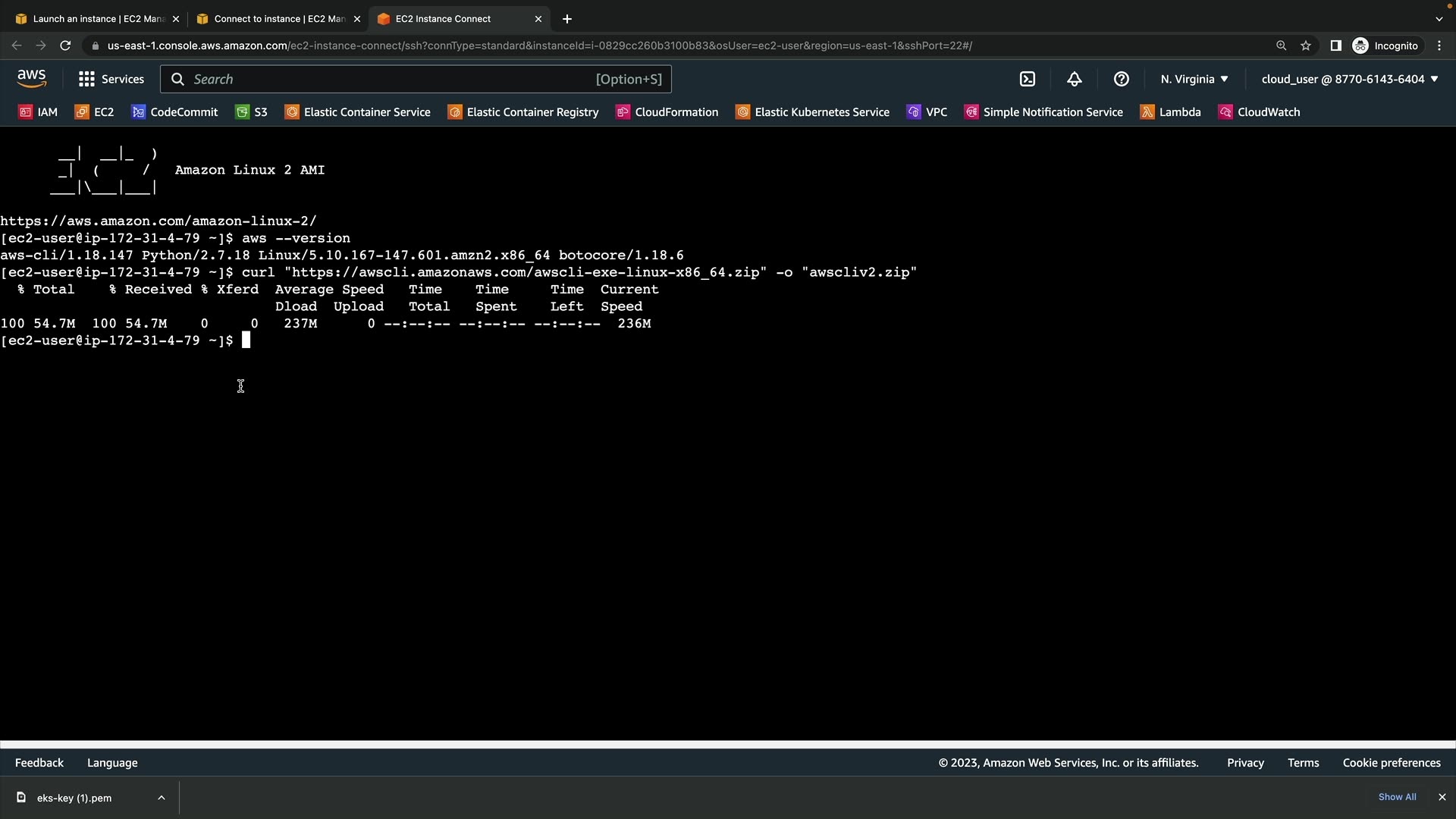Open the Lambda shortcut in favorites bar
The height and width of the screenshot is (819, 1456).
coord(1171,112)
